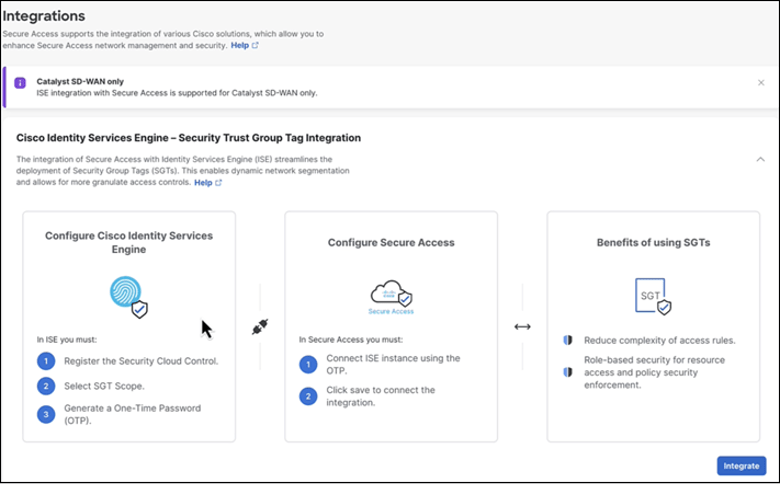Click 'Click save to connect the integration.' text
This screenshot has width=780, height=485.
click(x=381, y=396)
